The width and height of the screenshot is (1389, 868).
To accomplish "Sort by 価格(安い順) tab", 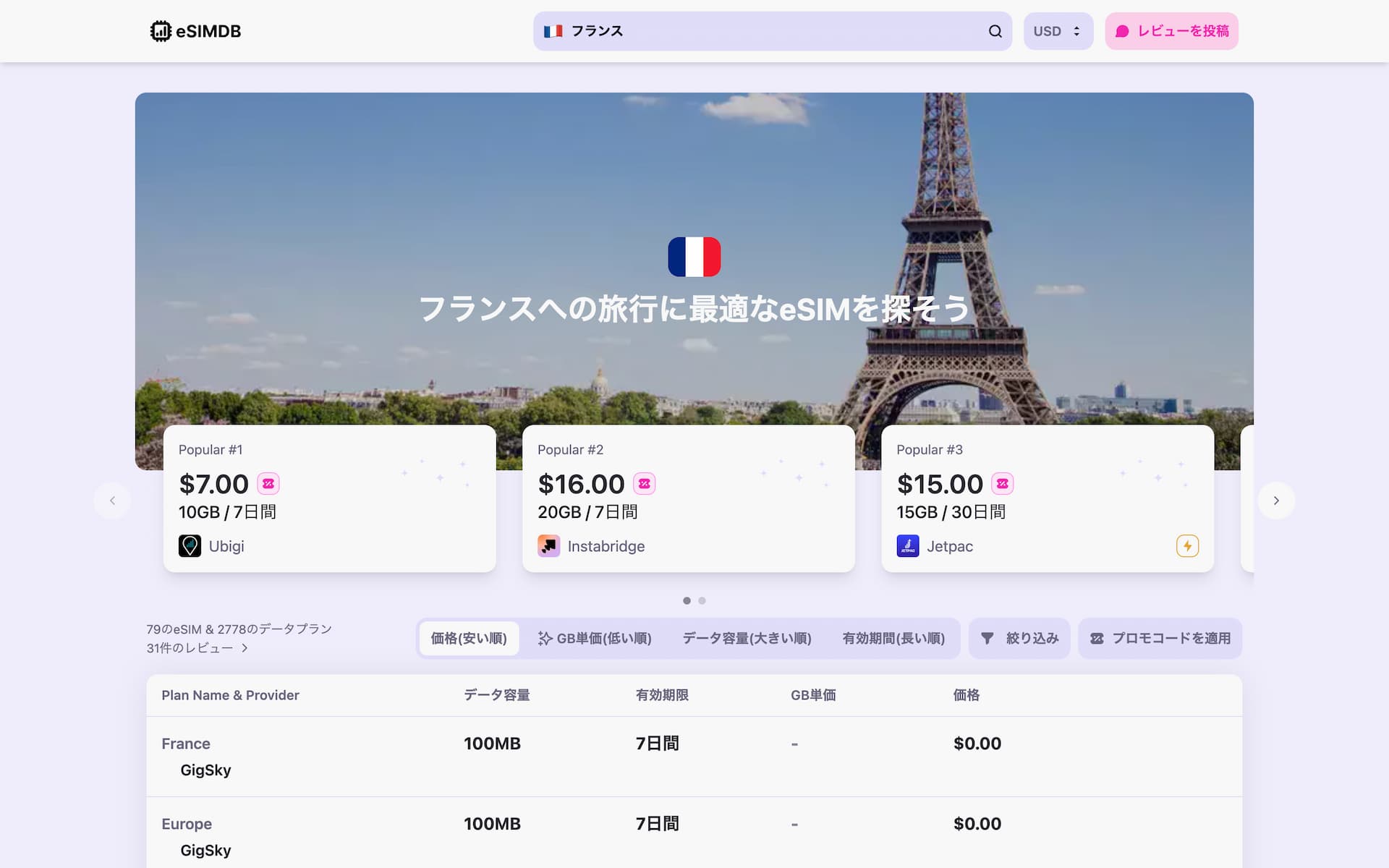I will 469,638.
